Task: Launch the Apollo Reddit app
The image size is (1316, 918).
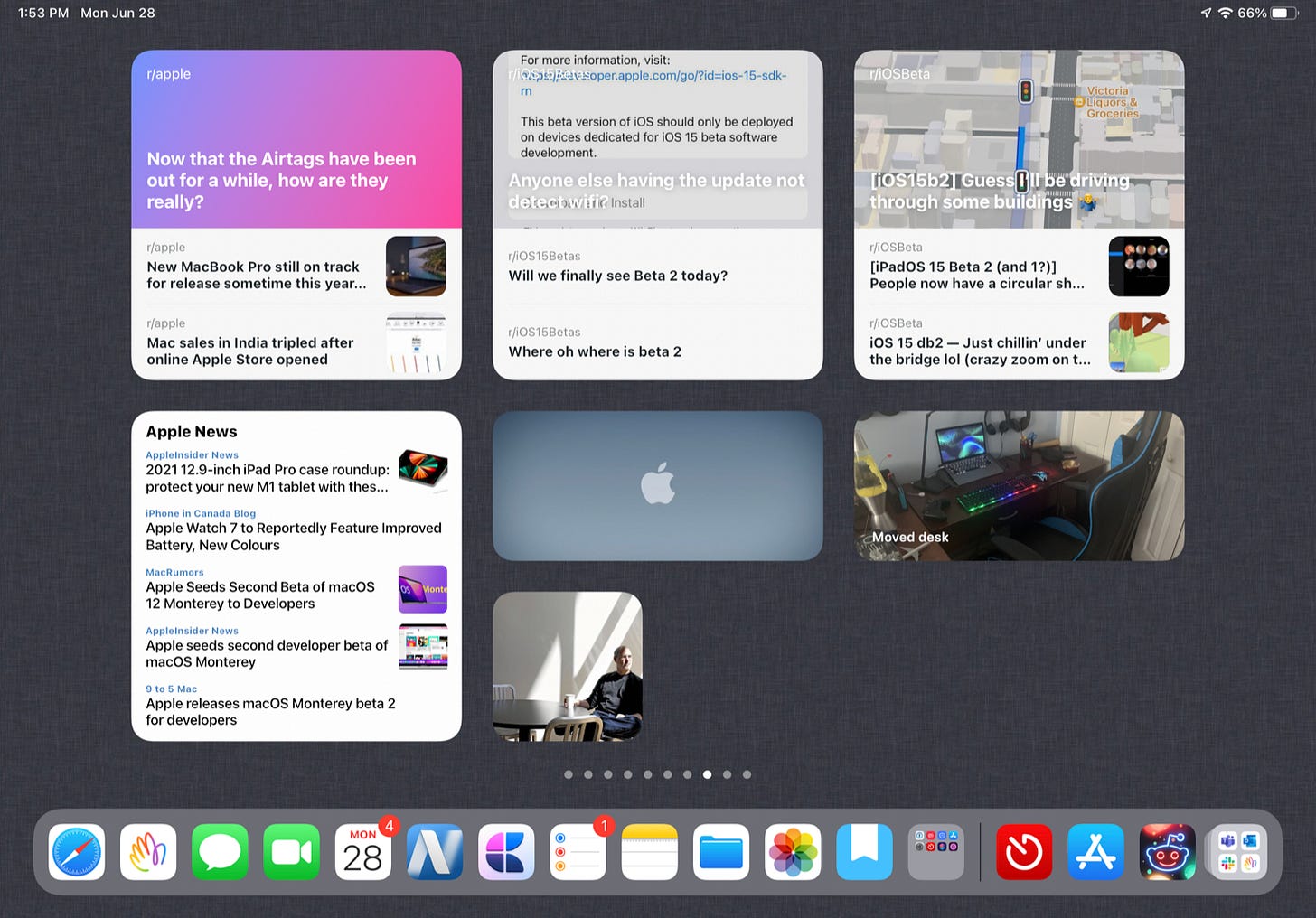Action: pyautogui.click(x=1168, y=852)
